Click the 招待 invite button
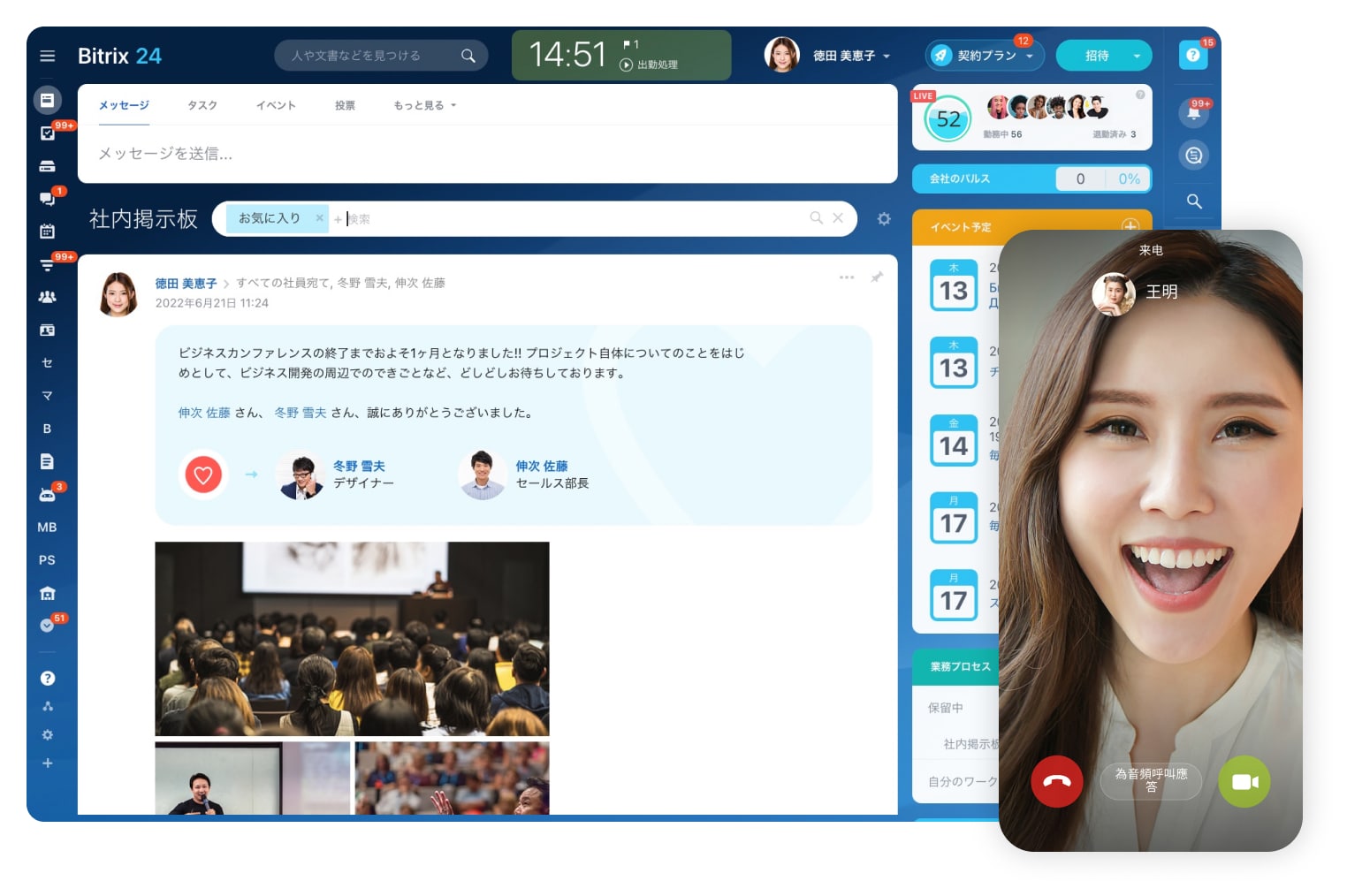The image size is (1347, 896). pyautogui.click(x=1097, y=56)
